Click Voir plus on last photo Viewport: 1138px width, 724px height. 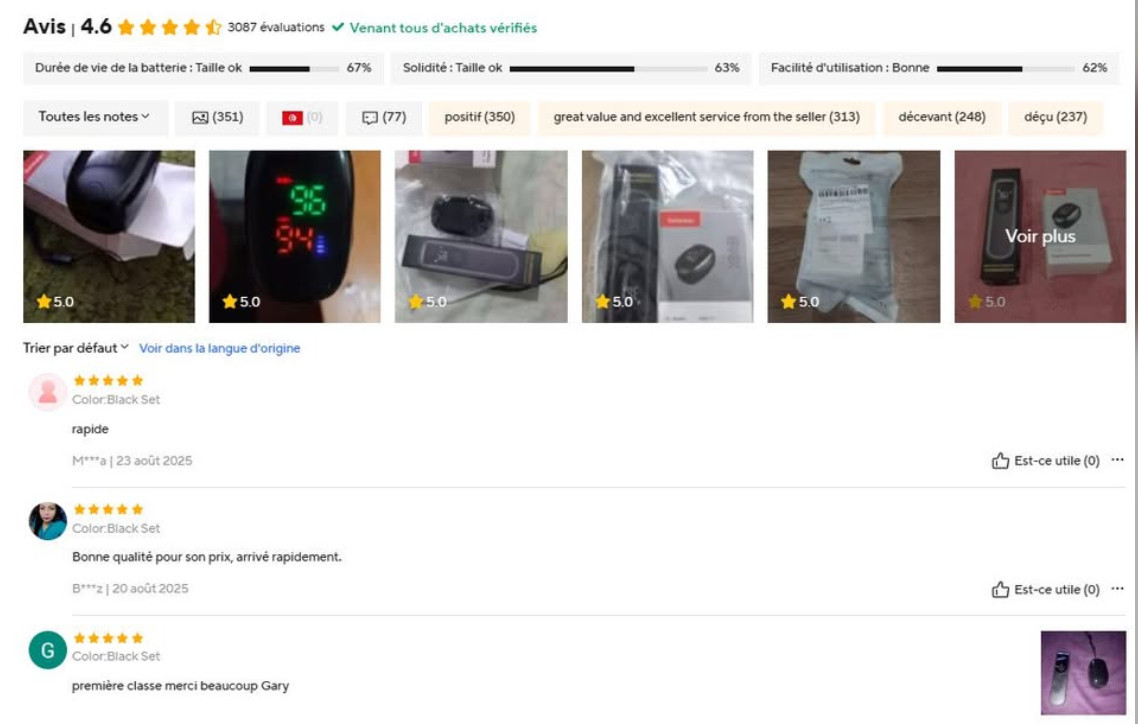click(x=1040, y=236)
